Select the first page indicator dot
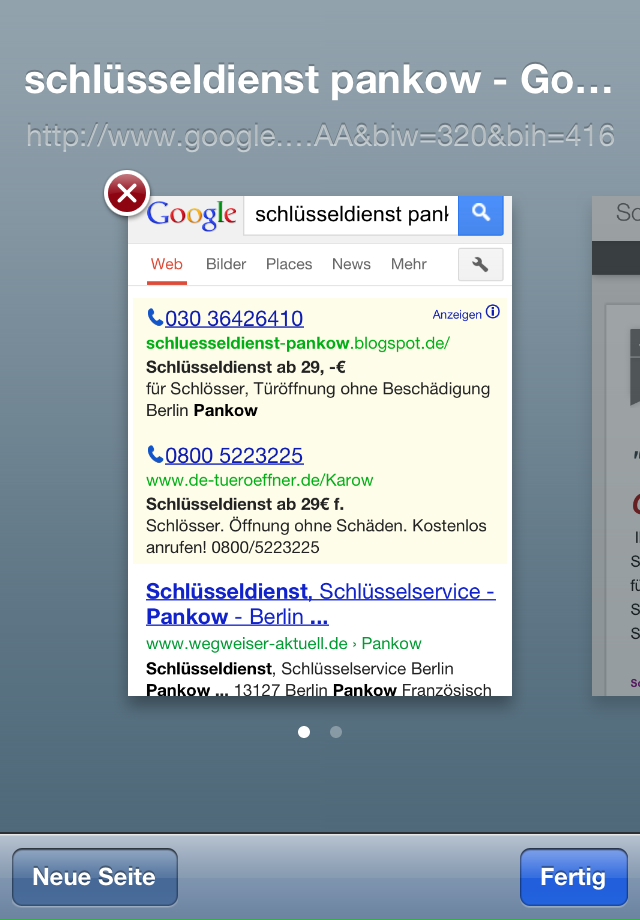Viewport: 640px width, 920px height. (x=304, y=732)
